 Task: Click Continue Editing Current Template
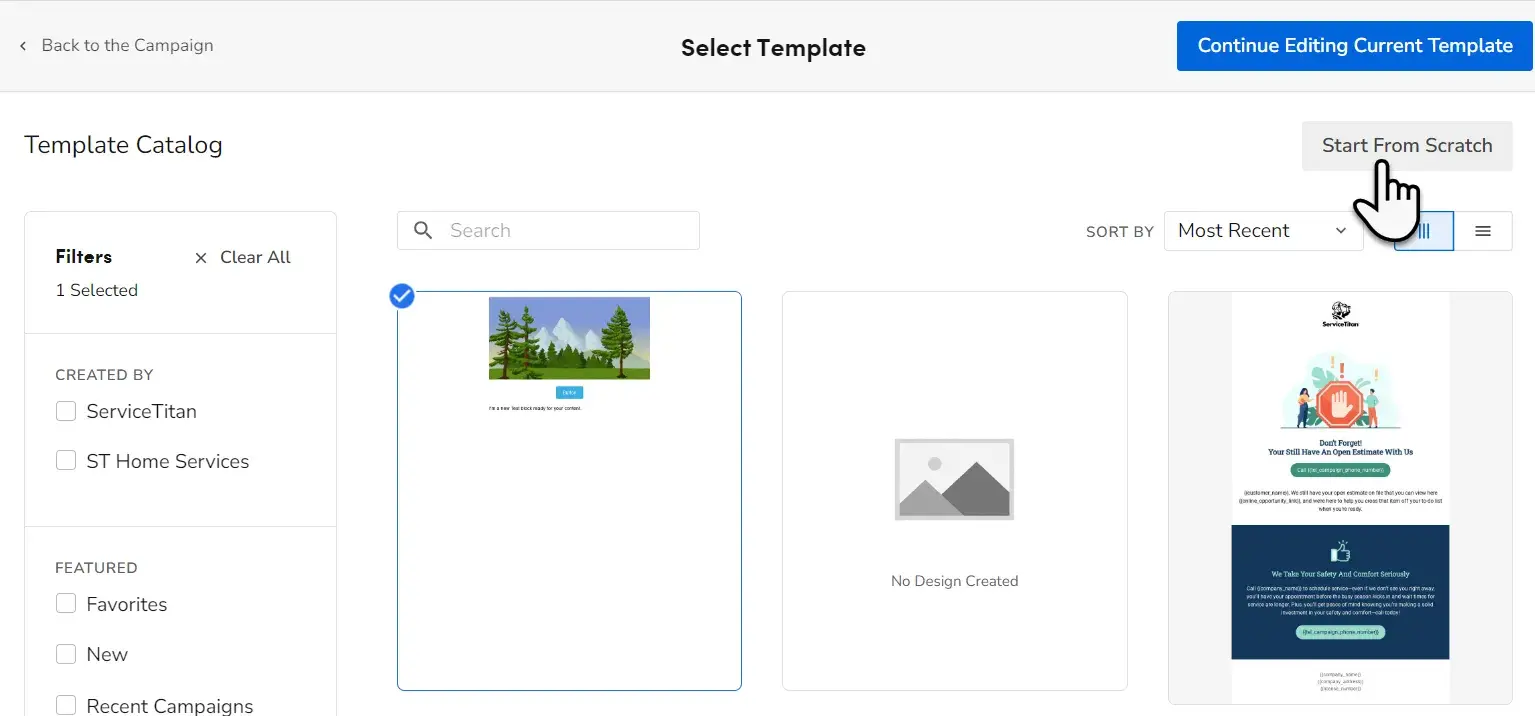(x=1354, y=45)
